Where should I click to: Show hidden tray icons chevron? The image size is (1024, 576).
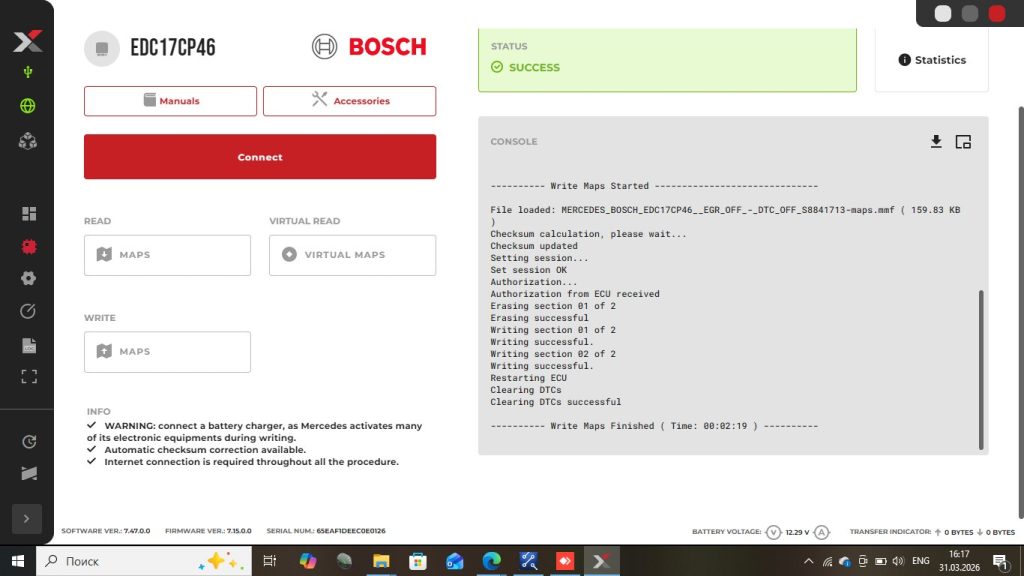[808, 561]
